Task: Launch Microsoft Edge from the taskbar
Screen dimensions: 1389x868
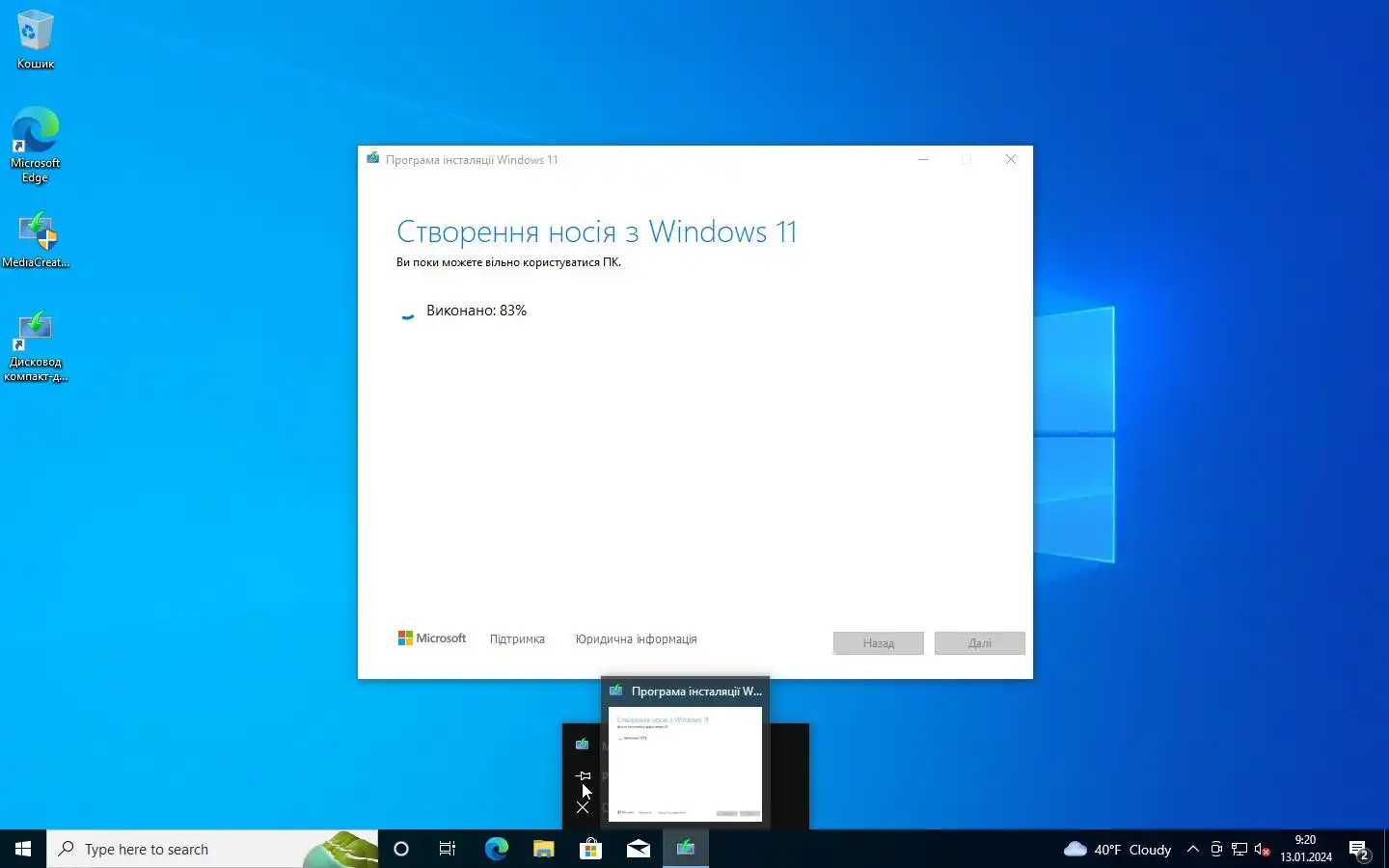Action: 496,849
